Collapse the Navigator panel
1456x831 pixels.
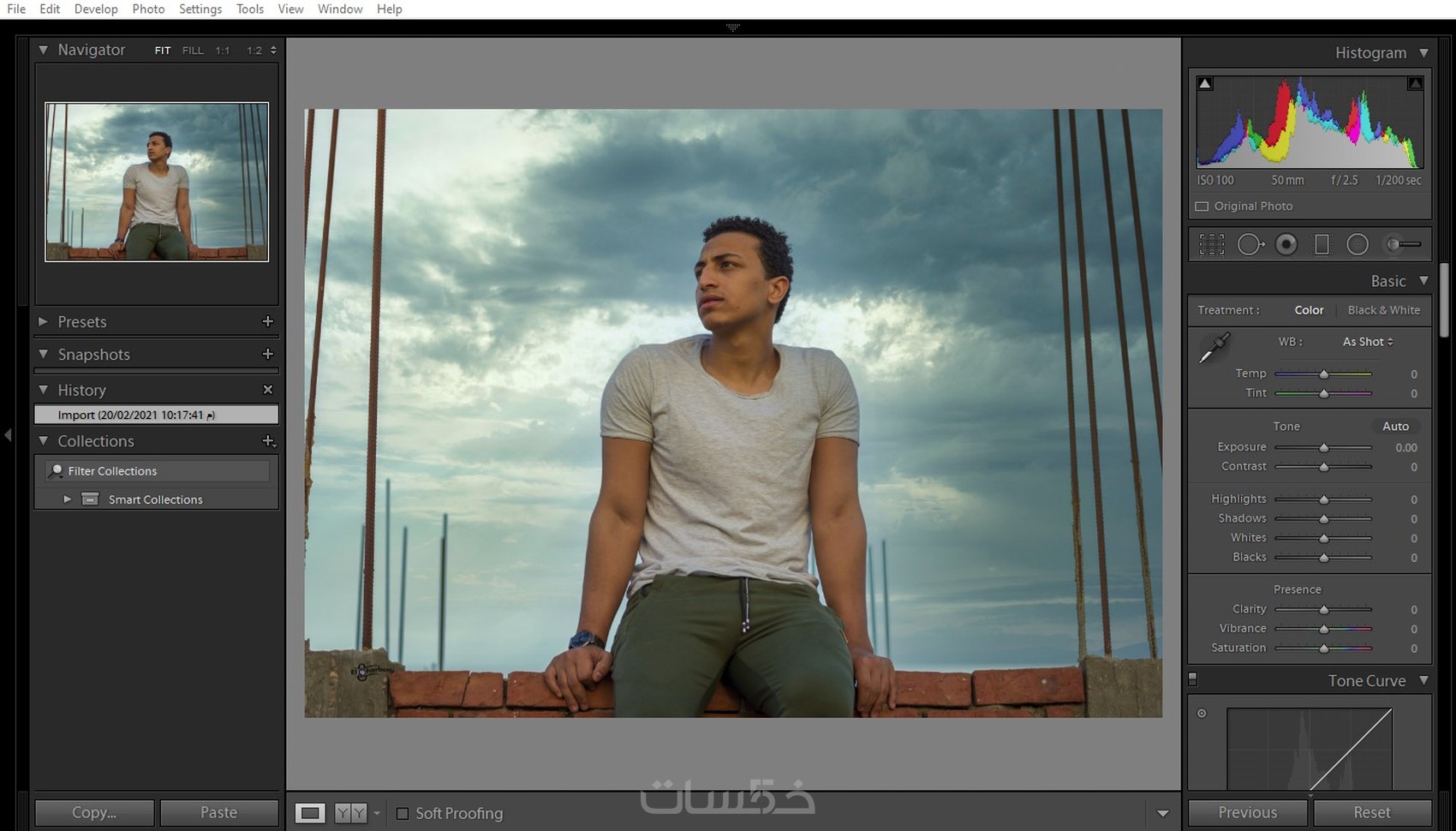click(43, 50)
